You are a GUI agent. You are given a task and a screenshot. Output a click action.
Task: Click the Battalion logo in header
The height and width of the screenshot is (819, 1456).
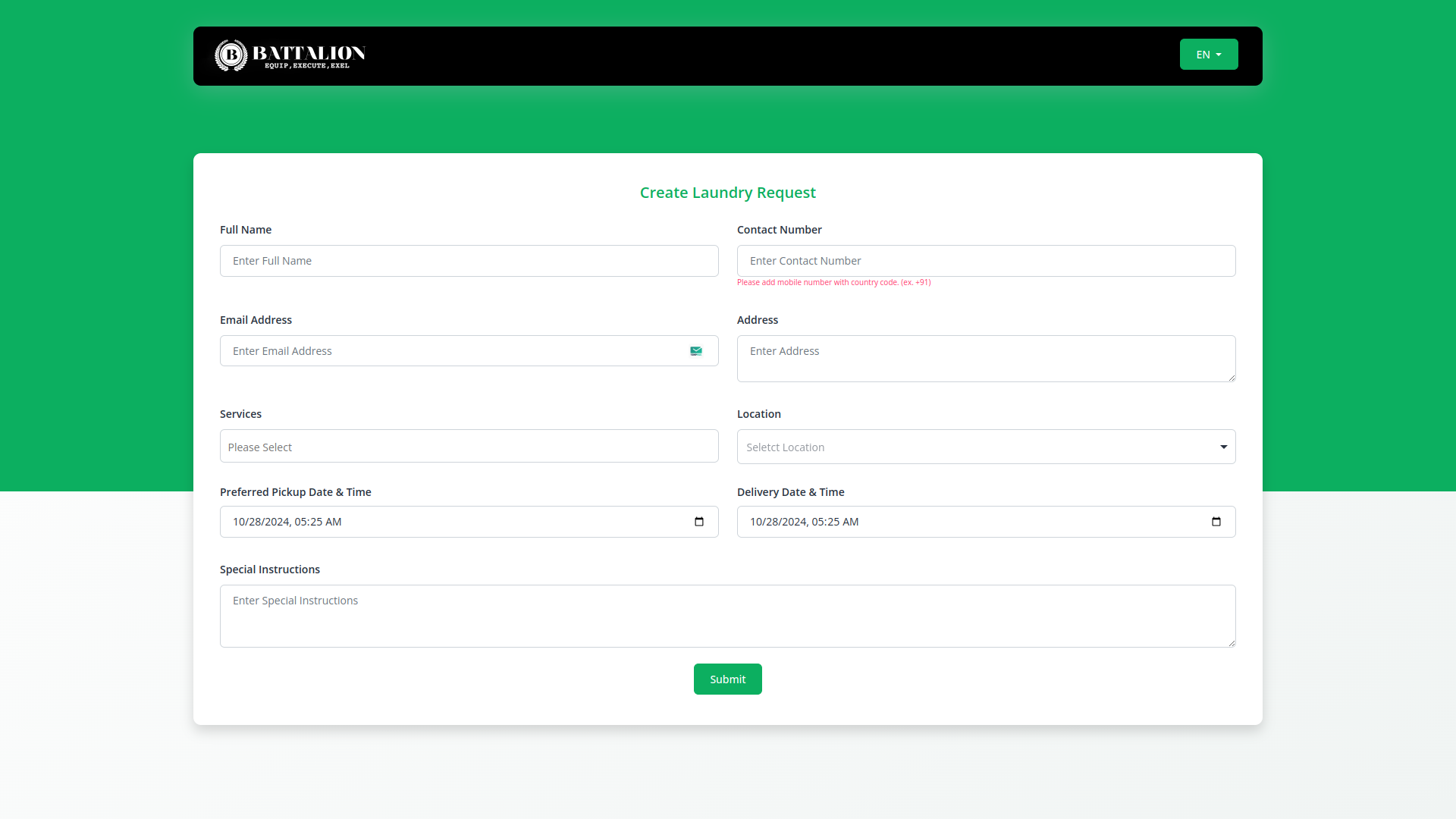(290, 55)
